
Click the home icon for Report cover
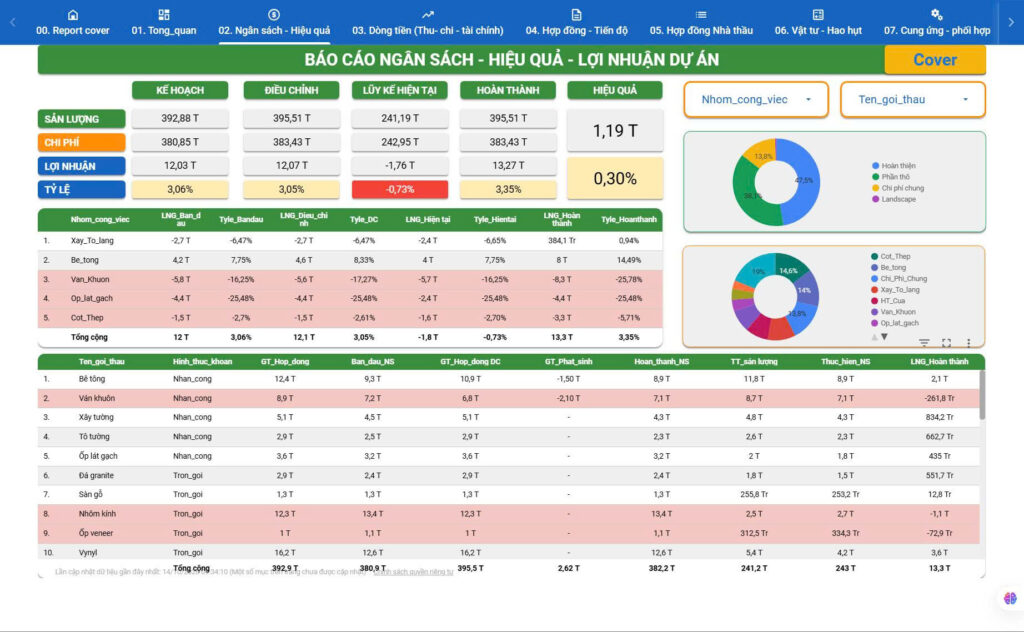[72, 14]
